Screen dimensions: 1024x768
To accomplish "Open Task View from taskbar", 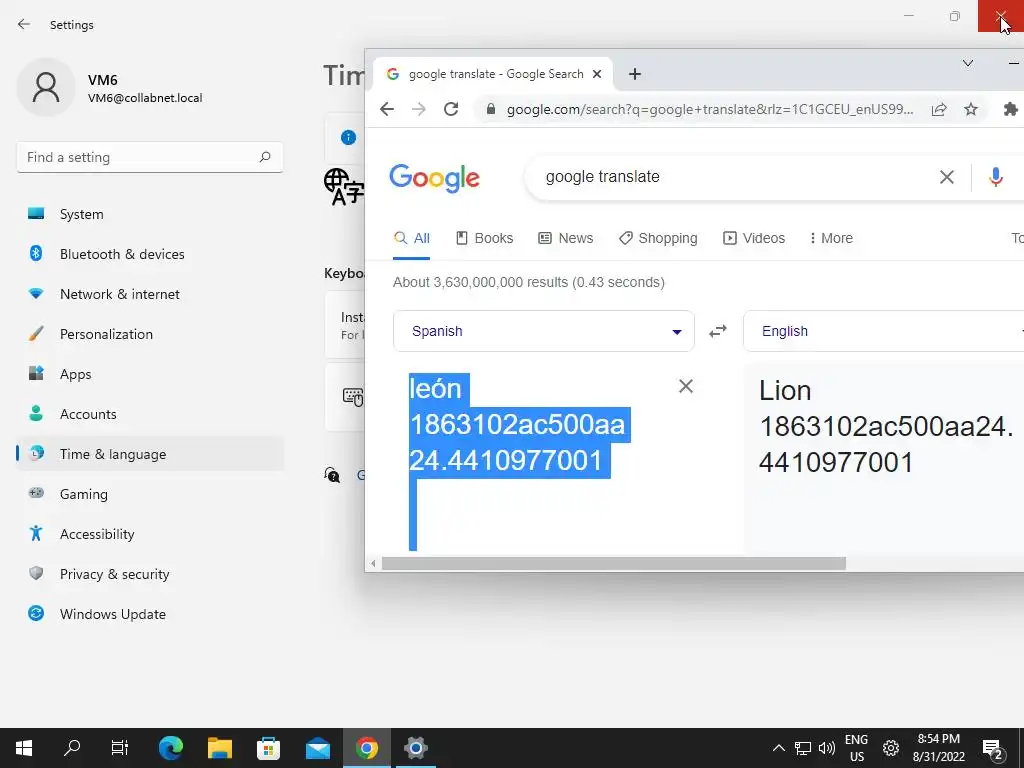I will click(x=120, y=748).
